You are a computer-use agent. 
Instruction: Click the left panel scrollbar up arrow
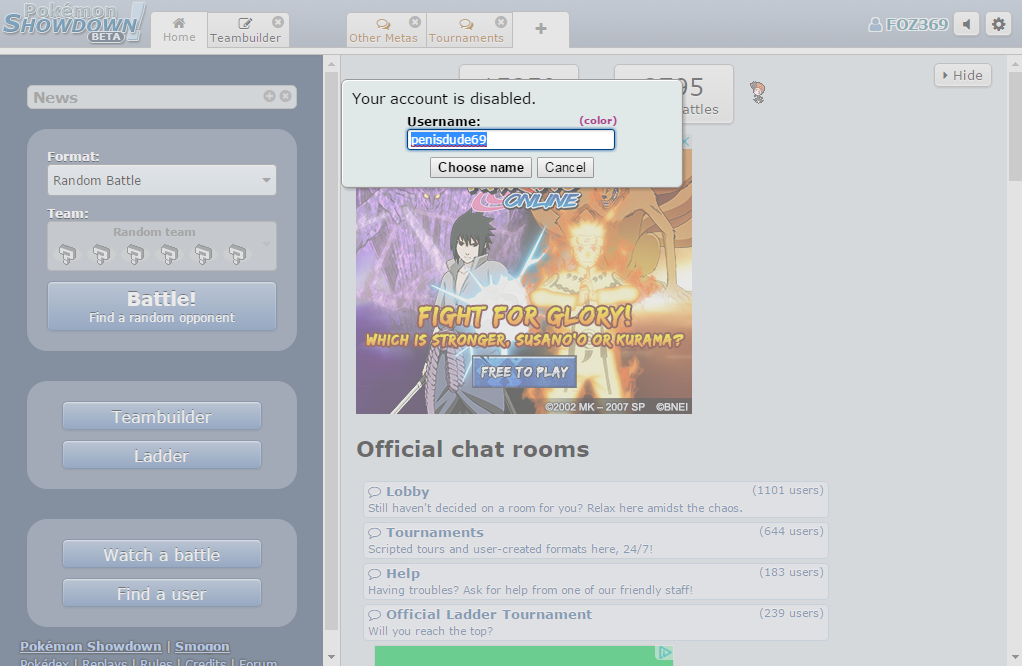[x=331, y=64]
